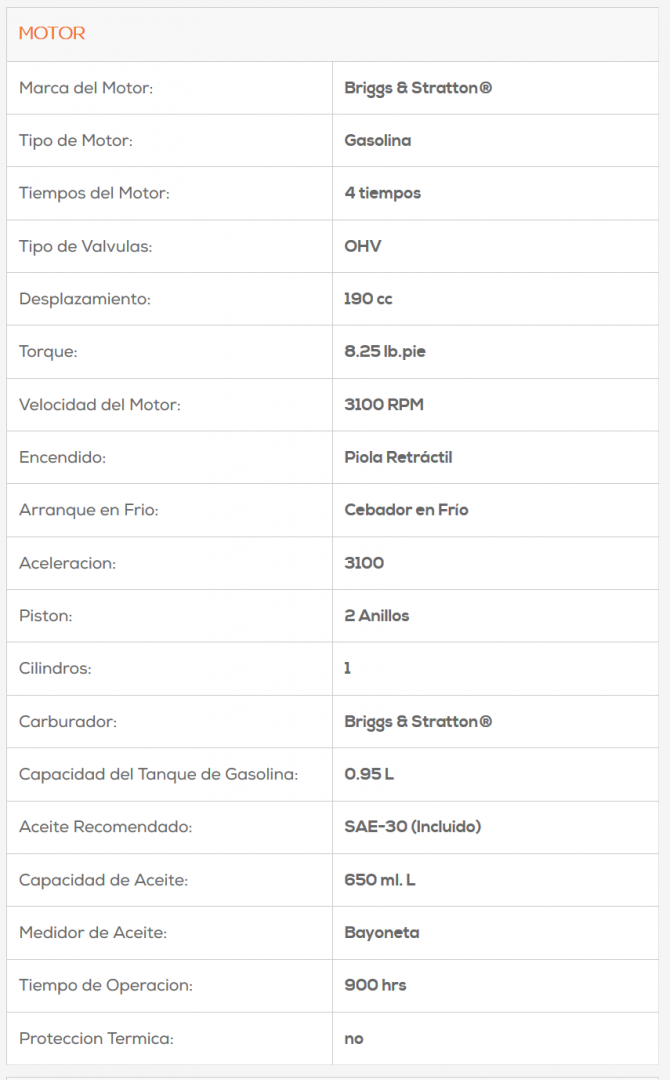The image size is (670, 1080).
Task: Click the MOTOR section header
Action: pos(52,33)
